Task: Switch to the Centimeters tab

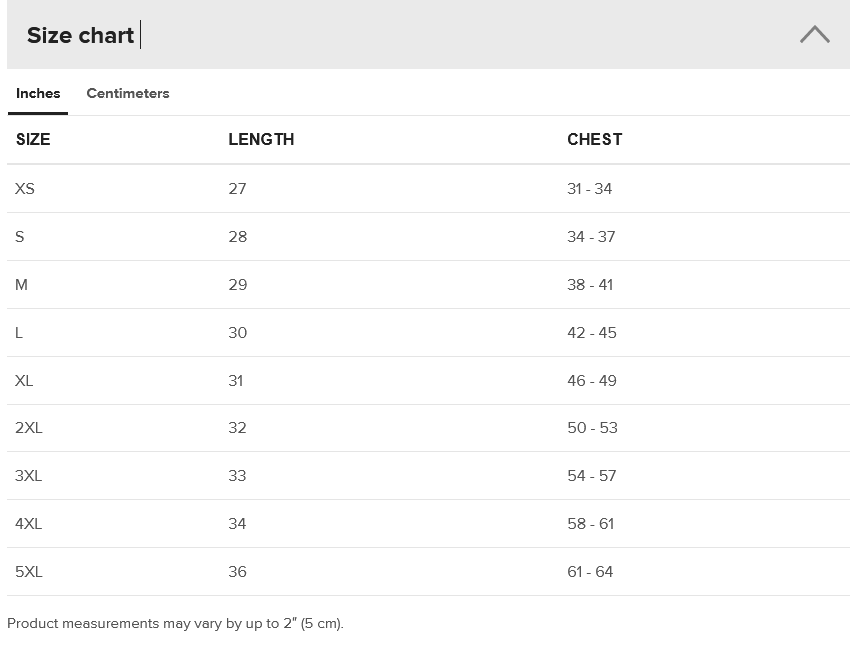Action: (x=128, y=93)
